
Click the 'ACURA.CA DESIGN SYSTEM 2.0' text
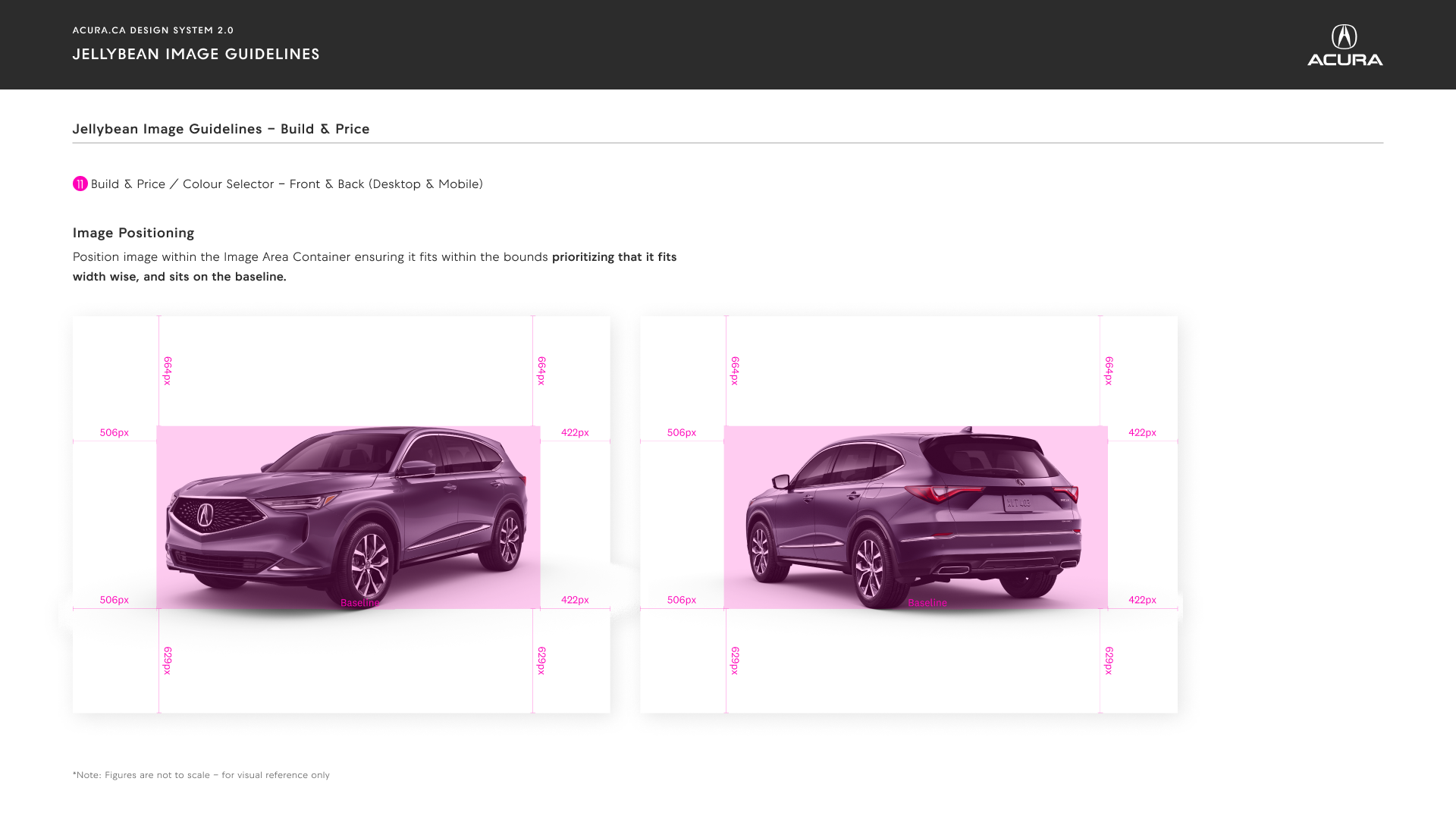[x=153, y=30]
